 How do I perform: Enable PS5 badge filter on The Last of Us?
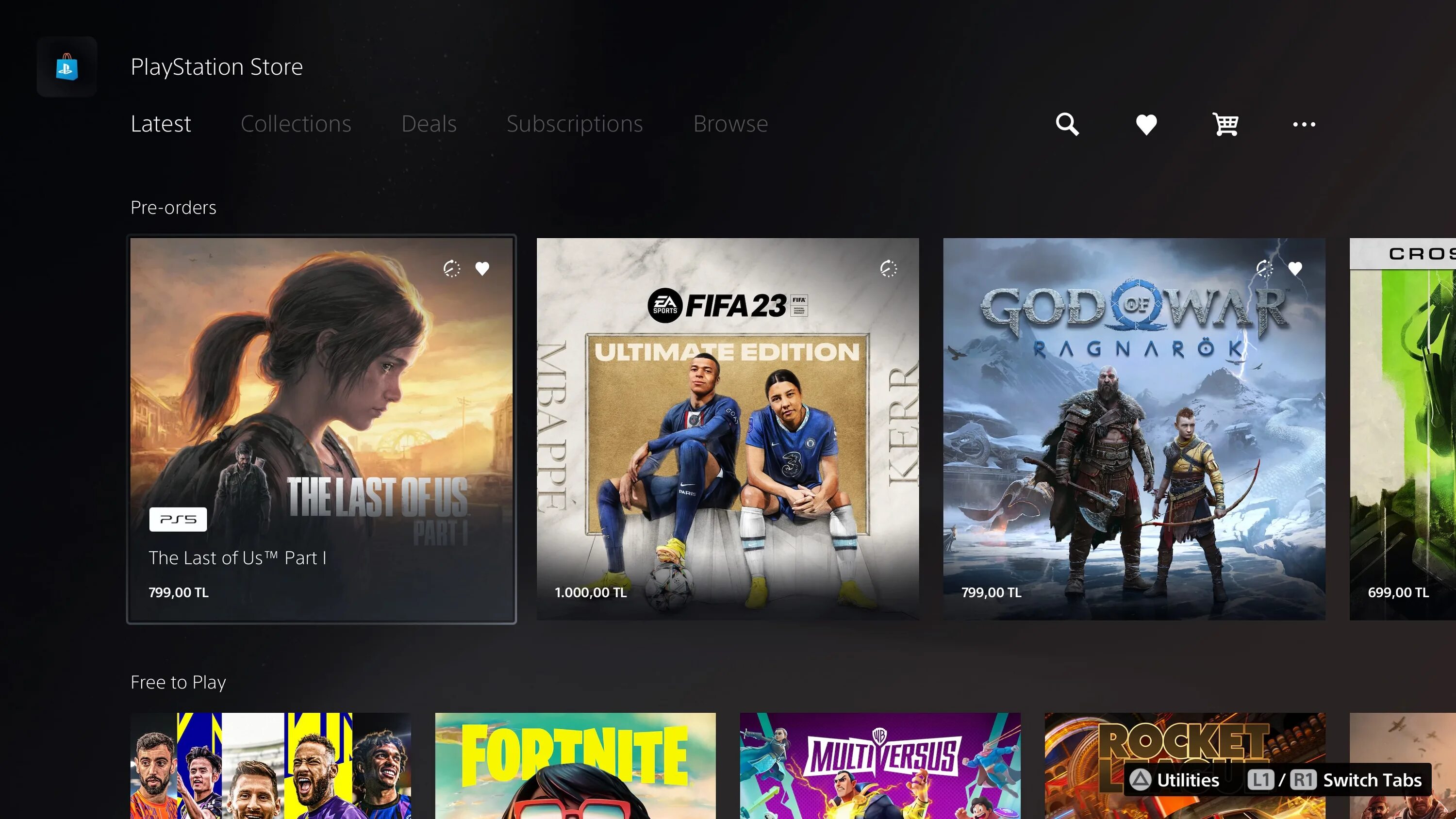click(177, 519)
